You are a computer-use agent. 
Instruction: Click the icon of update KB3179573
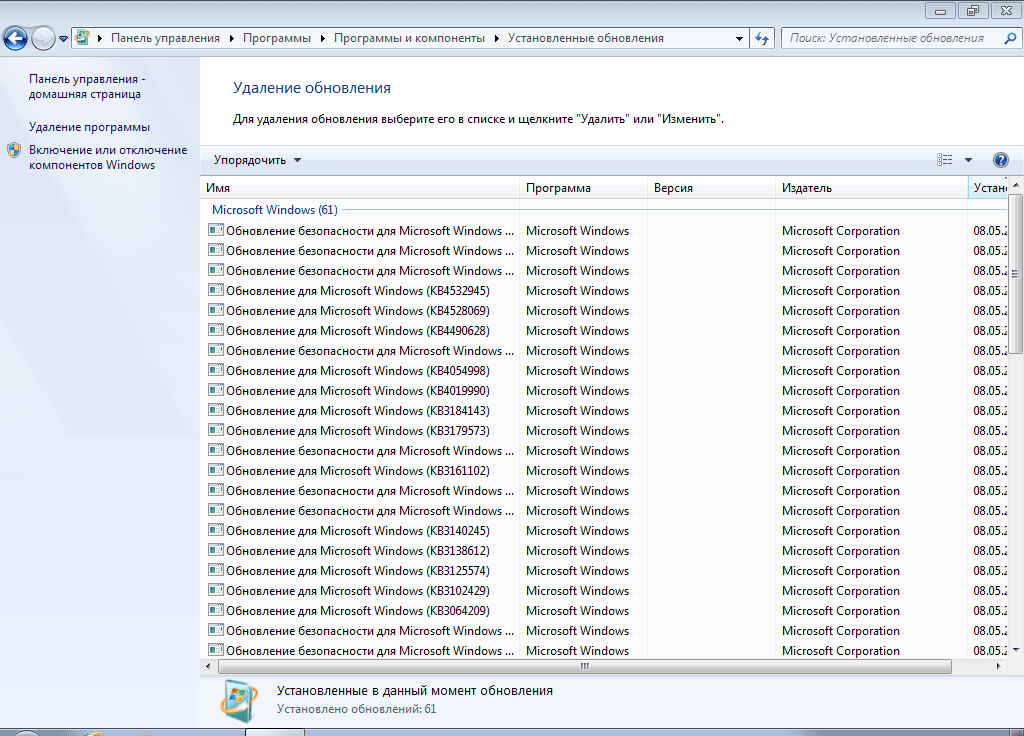[216, 430]
